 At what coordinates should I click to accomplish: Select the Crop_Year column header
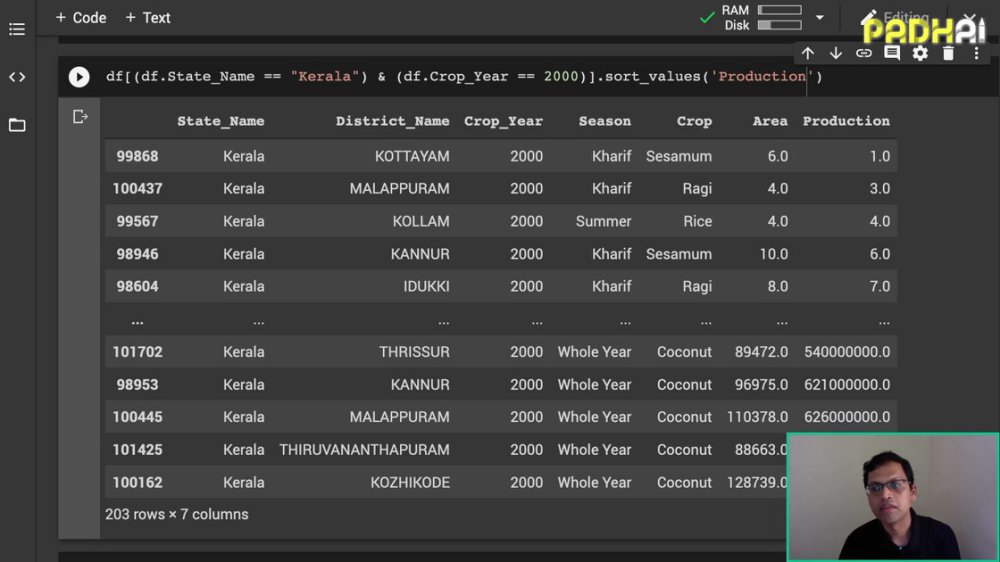(x=503, y=121)
